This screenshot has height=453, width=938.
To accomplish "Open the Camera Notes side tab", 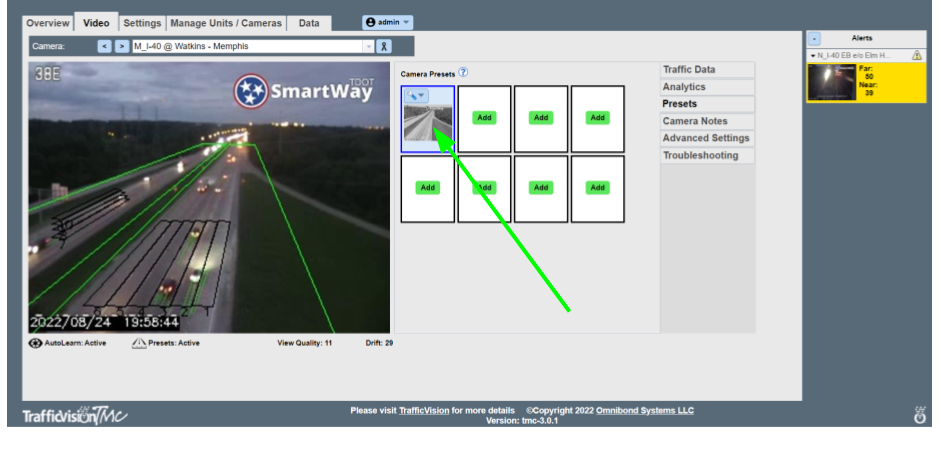I will tap(707, 121).
